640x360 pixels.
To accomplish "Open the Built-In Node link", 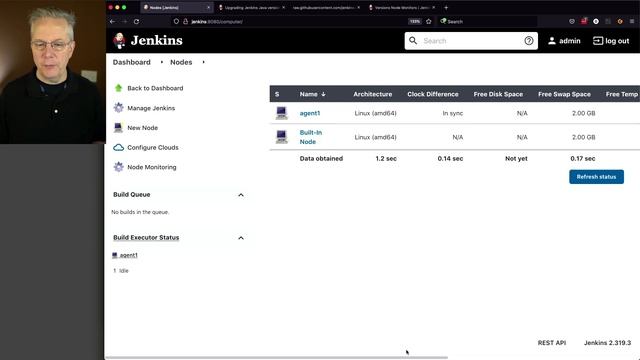I will coord(311,137).
